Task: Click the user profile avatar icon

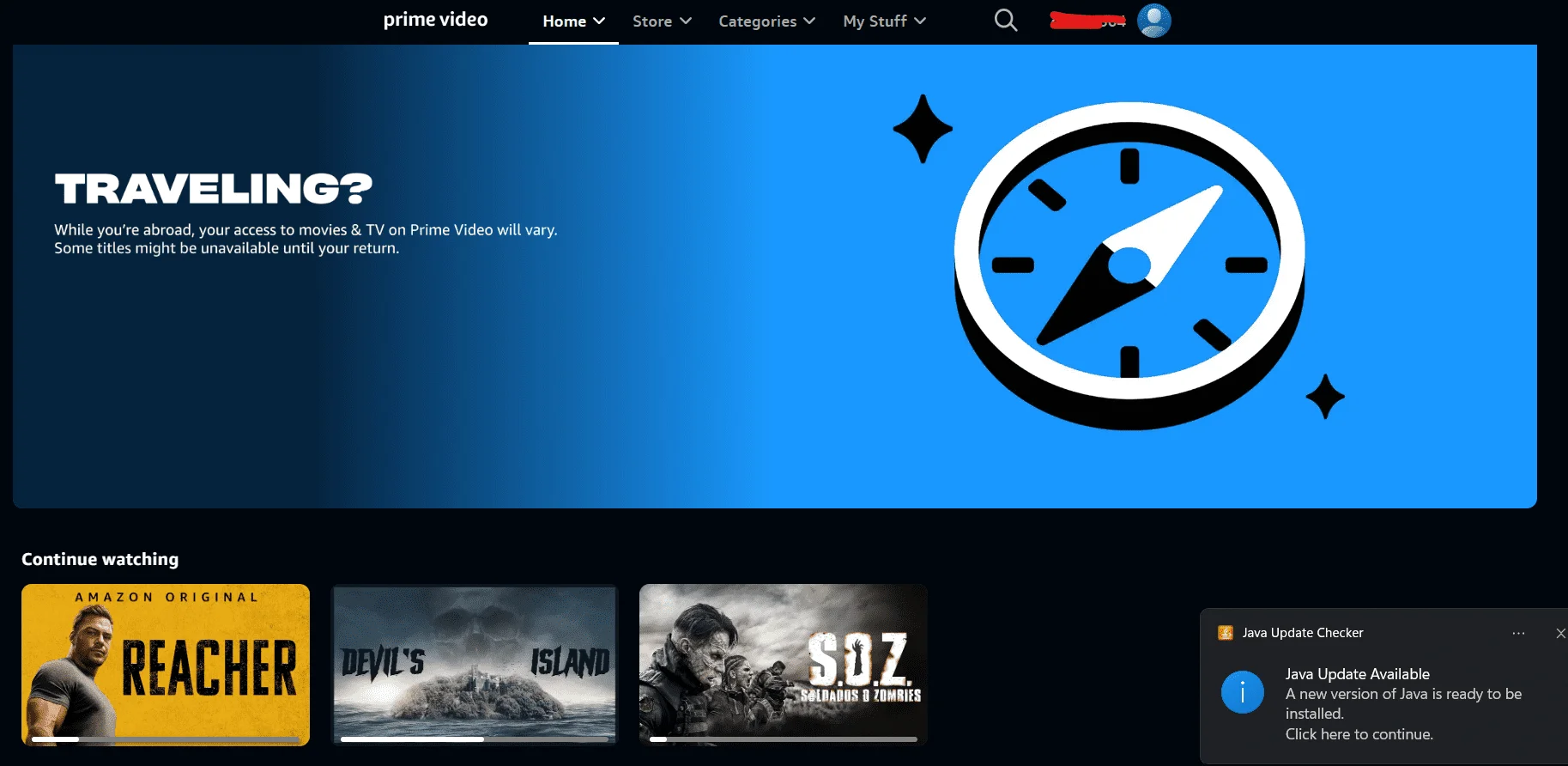Action: point(1154,21)
